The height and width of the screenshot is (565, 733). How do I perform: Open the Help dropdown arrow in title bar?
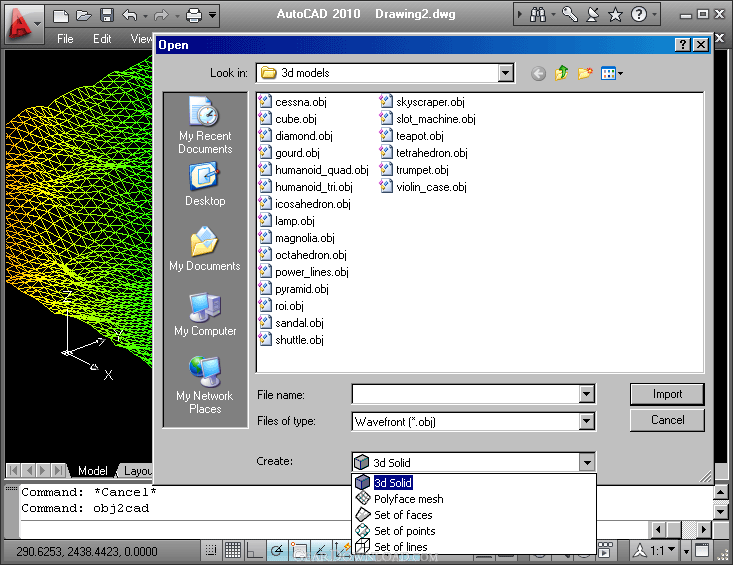pos(654,15)
